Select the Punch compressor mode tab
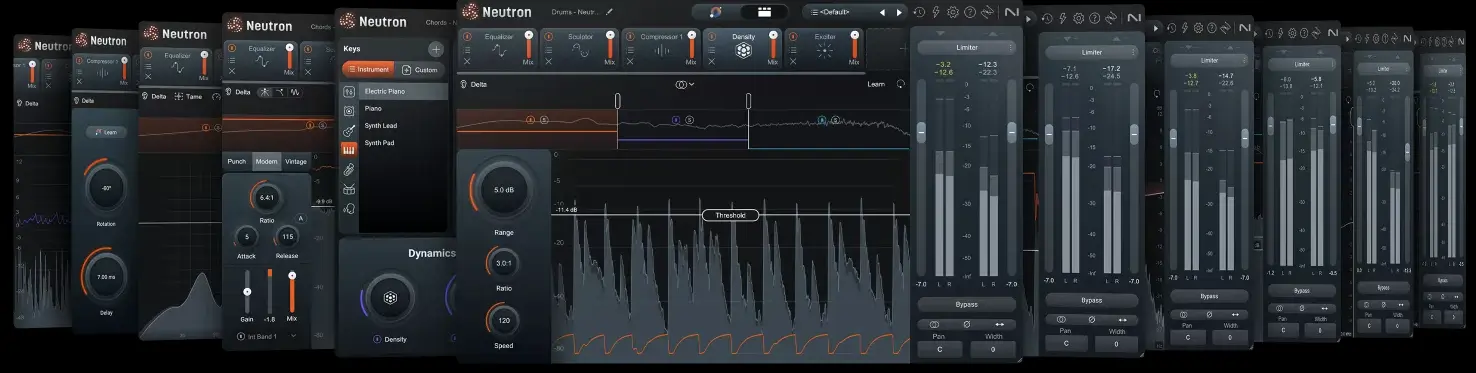Viewport: 1476px width, 373px height. pos(237,162)
